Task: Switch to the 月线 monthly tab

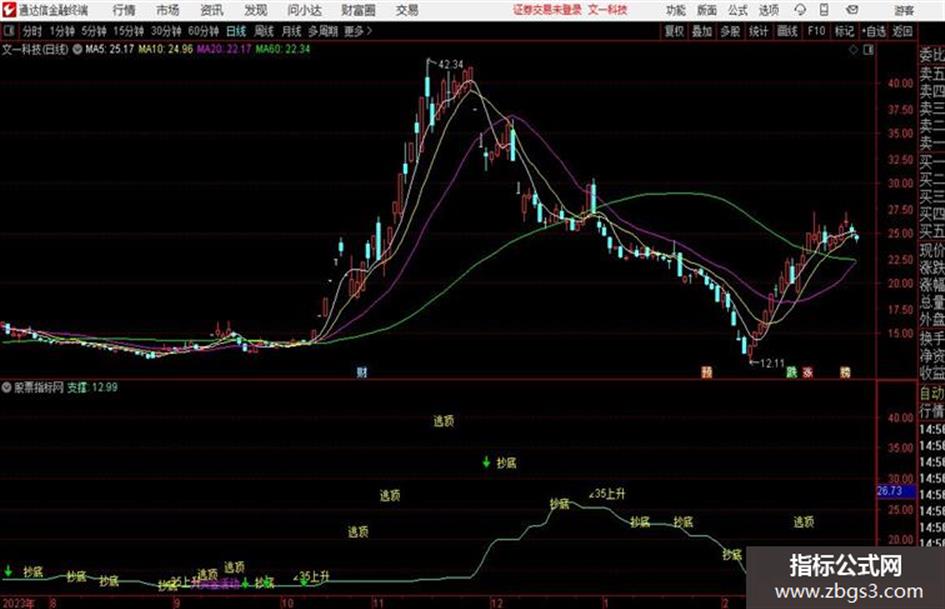Action: (x=292, y=31)
